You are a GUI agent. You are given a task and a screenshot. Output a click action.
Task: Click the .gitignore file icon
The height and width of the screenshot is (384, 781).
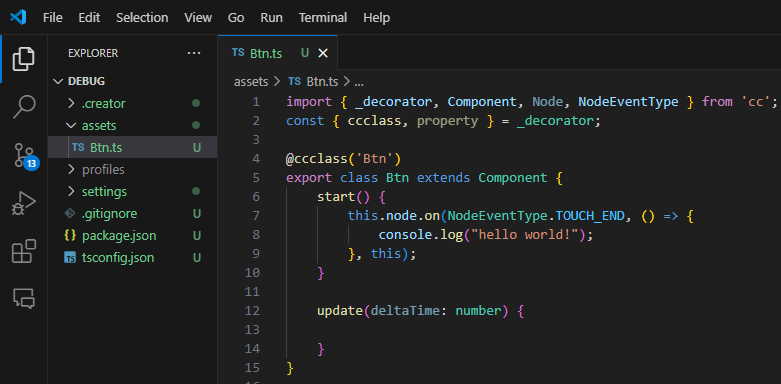click(70, 214)
